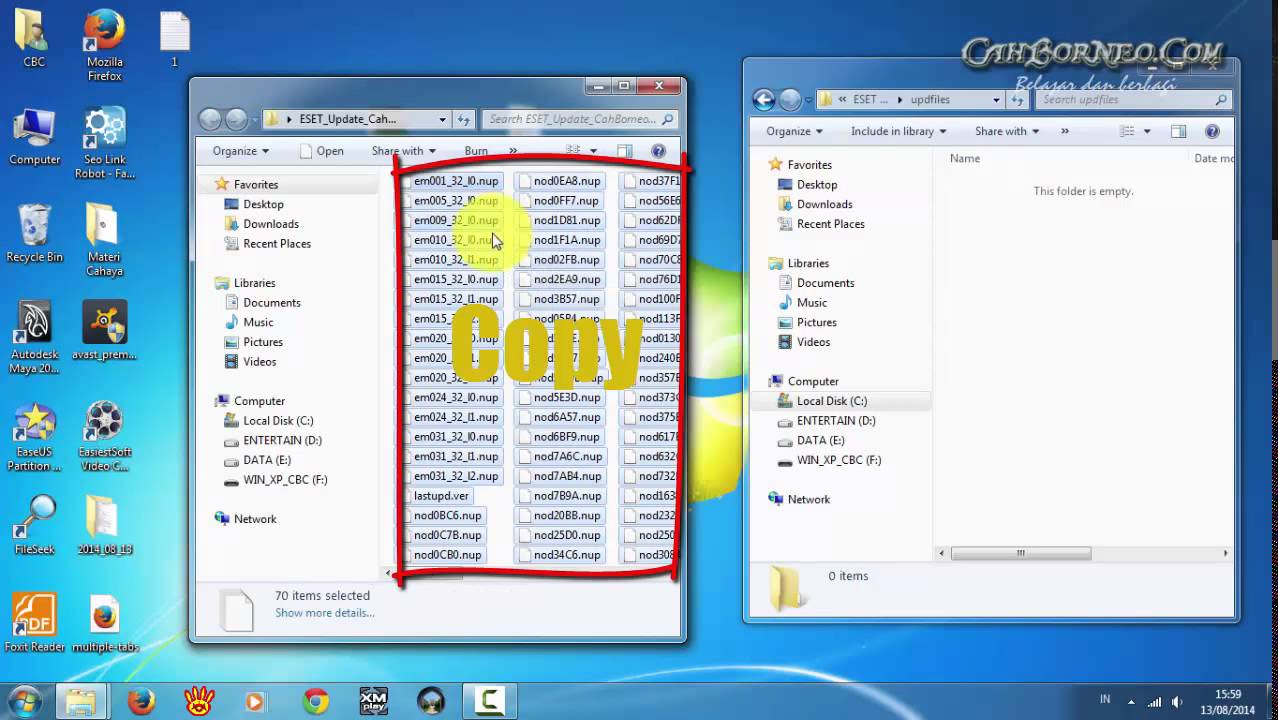Screen dimensions: 1278x720
Task: Click the help icon in the ESET_Update window
Action: pos(658,151)
